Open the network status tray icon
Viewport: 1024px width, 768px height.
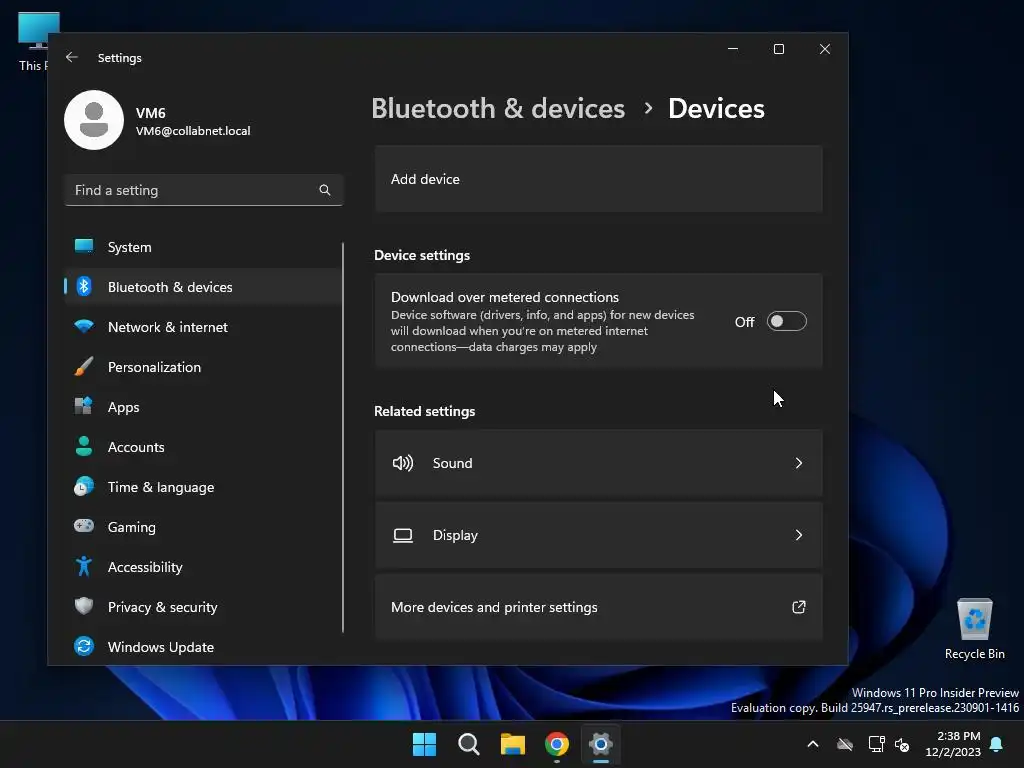(x=876, y=744)
